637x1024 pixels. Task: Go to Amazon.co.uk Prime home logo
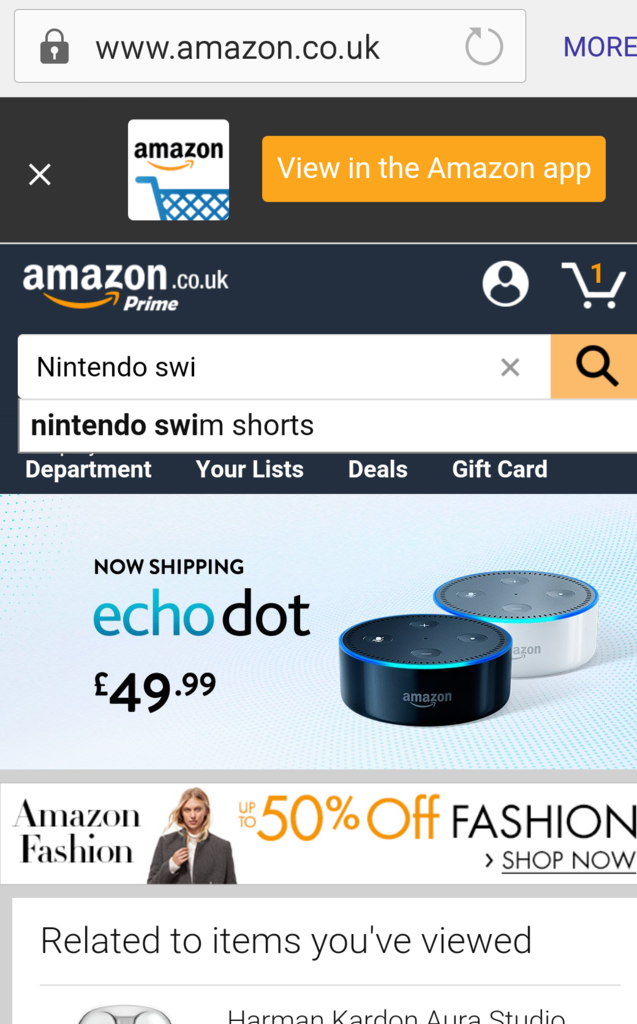125,285
